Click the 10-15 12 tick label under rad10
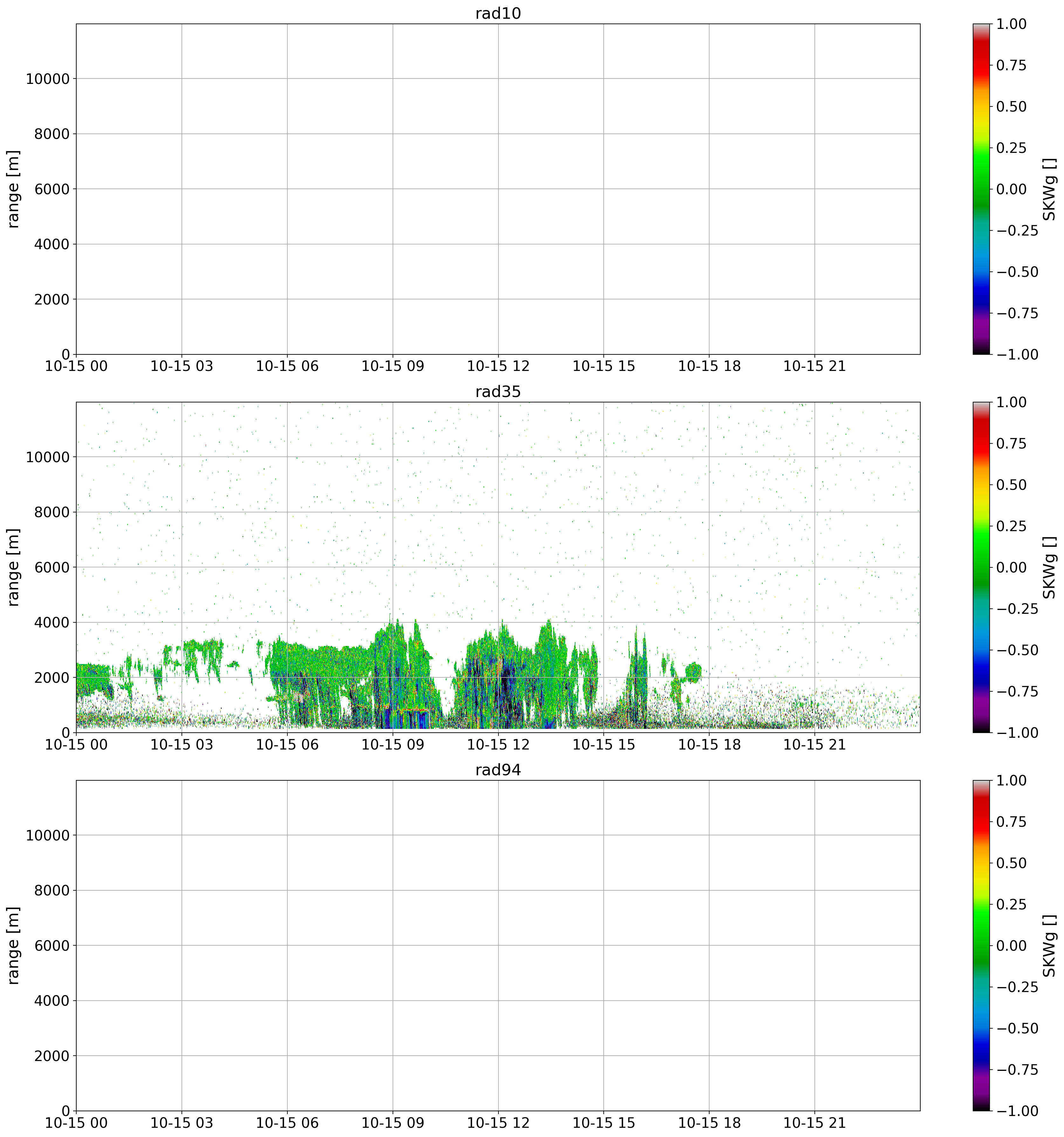This screenshot has width=1064, height=1137. (498, 366)
